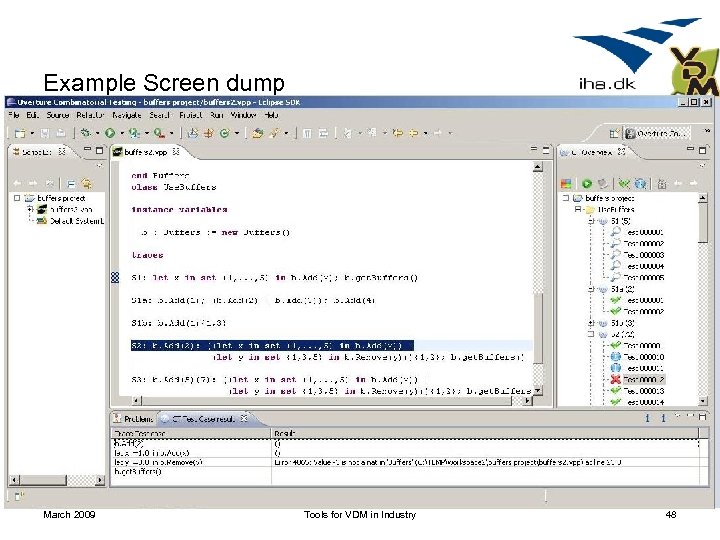Click the Last Edit Location toolbar icon
Viewport: 720px width, 540px height.
[x=398, y=133]
